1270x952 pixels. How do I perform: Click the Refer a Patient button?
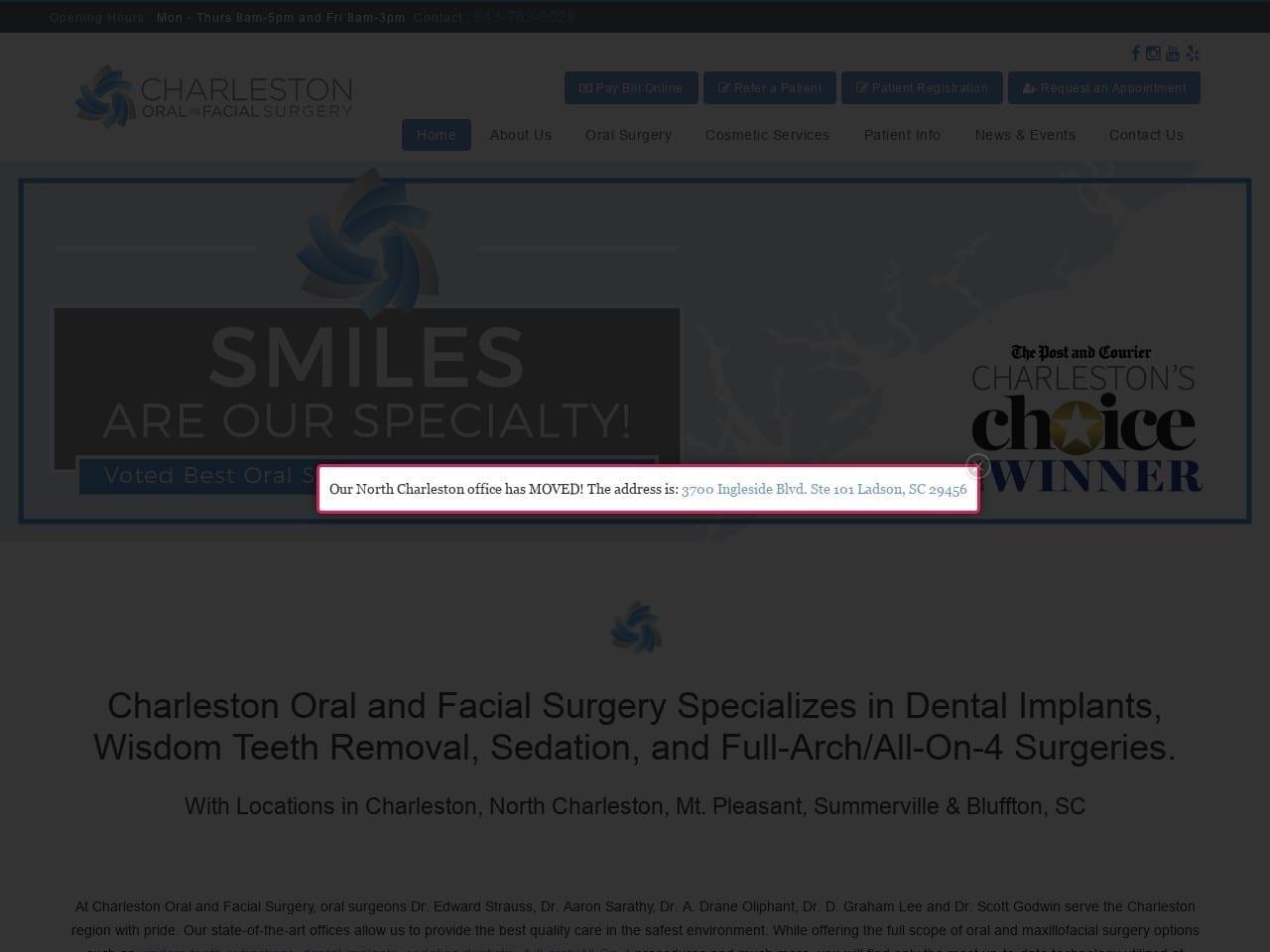770,87
